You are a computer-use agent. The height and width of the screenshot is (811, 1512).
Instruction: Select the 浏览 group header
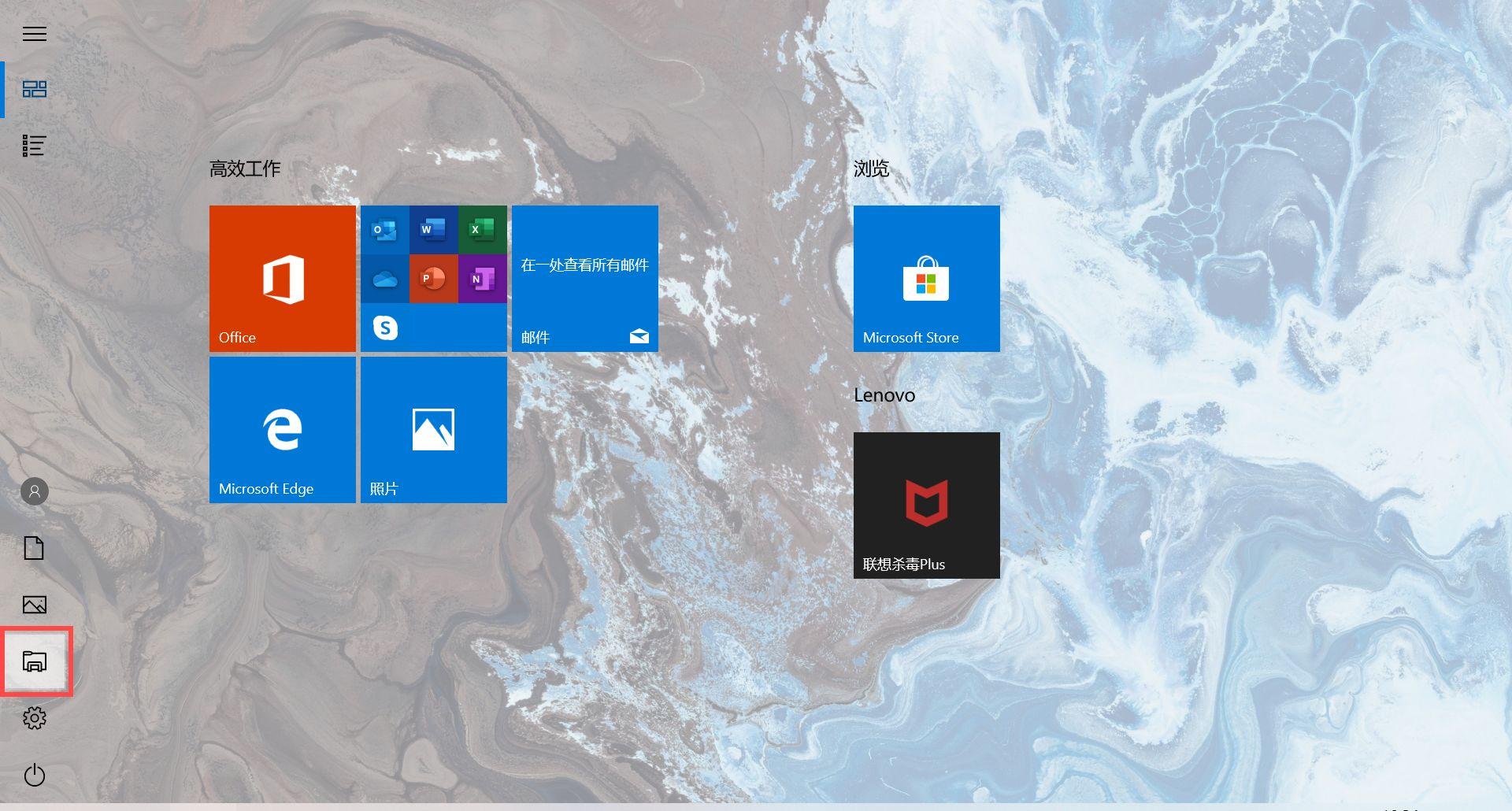point(871,168)
